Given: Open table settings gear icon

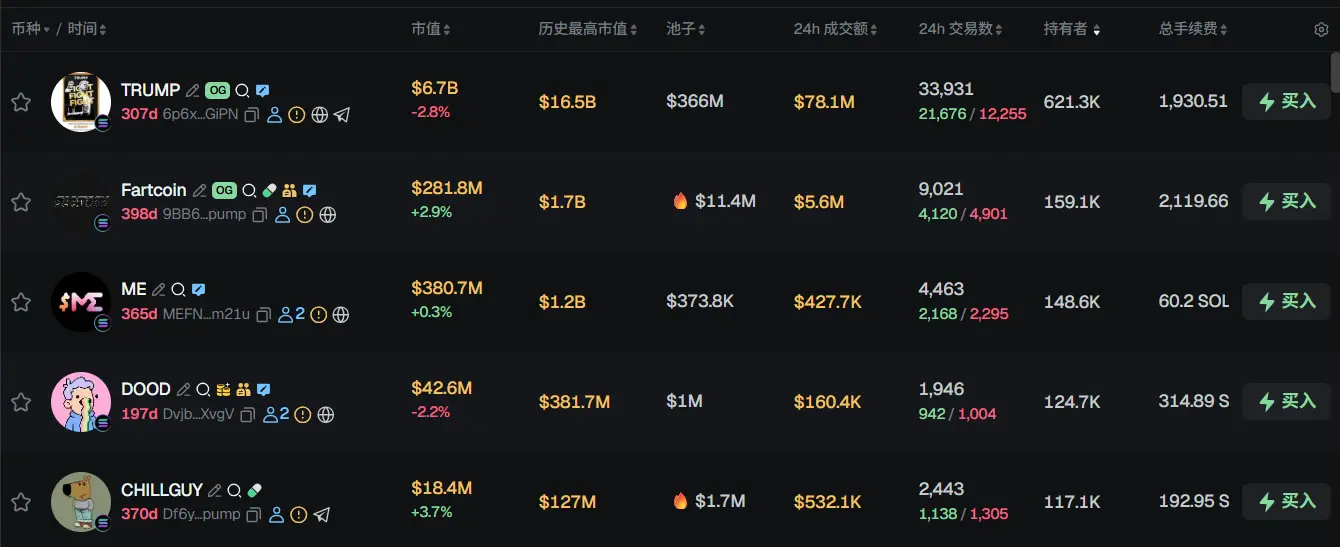Looking at the screenshot, I should point(1321,30).
